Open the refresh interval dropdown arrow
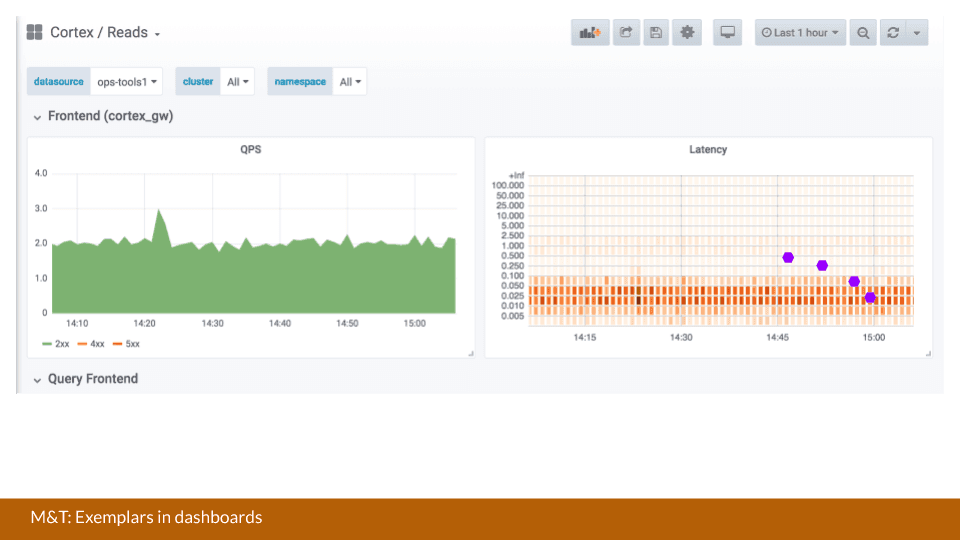960x540 pixels. (917, 32)
